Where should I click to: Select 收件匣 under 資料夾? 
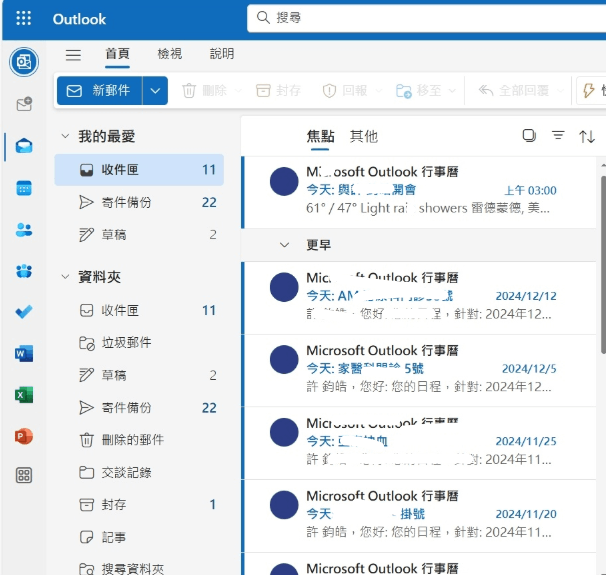139,310
